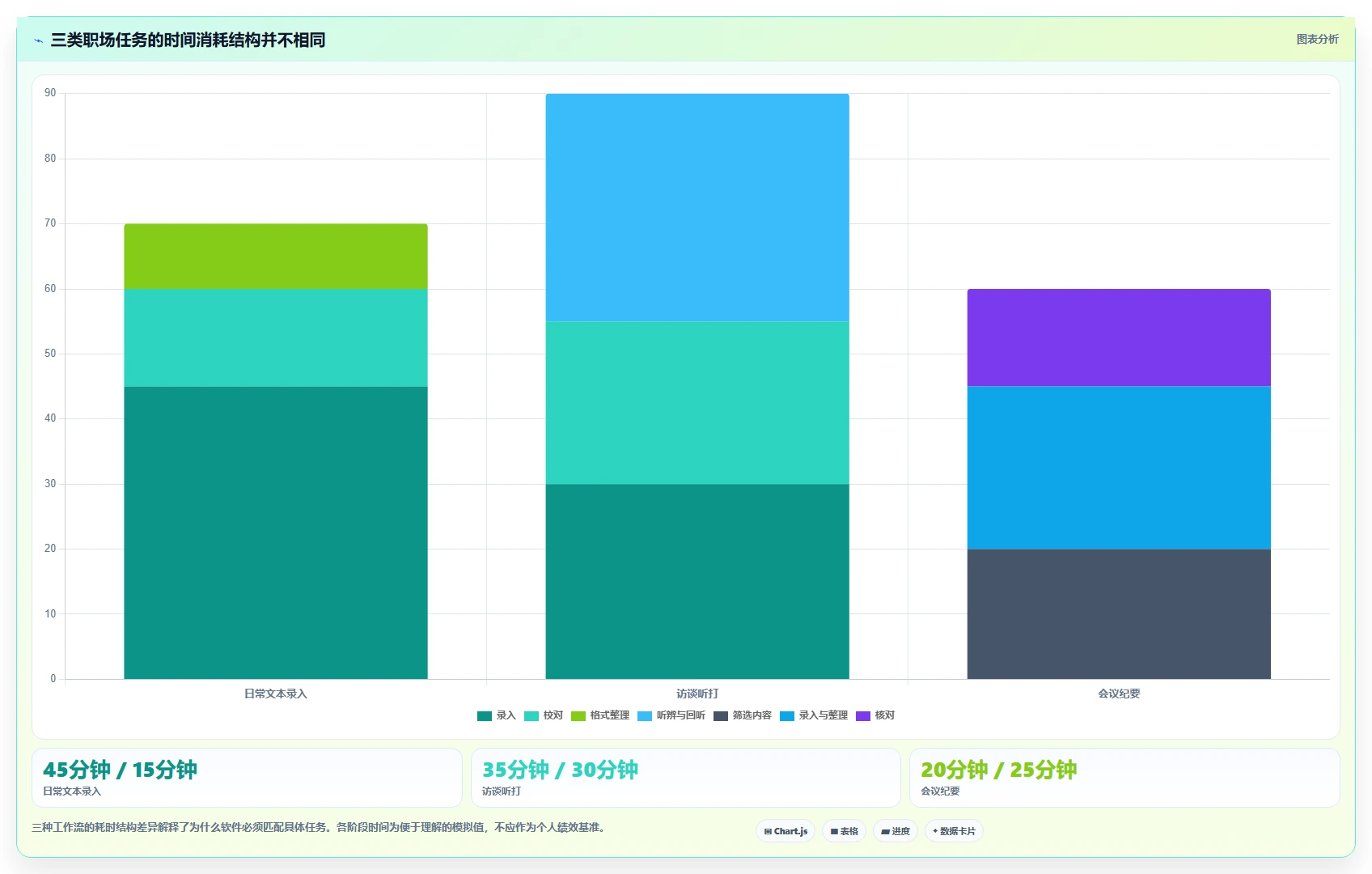Toggle the 听辨与回听 legend series
1372x874 pixels.
click(671, 715)
